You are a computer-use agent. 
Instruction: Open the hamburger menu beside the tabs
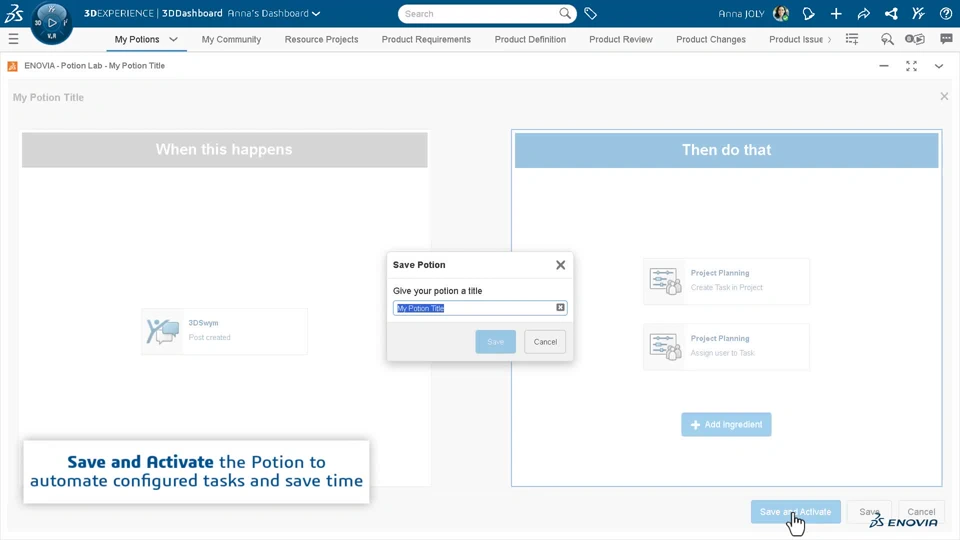pyautogui.click(x=13, y=39)
